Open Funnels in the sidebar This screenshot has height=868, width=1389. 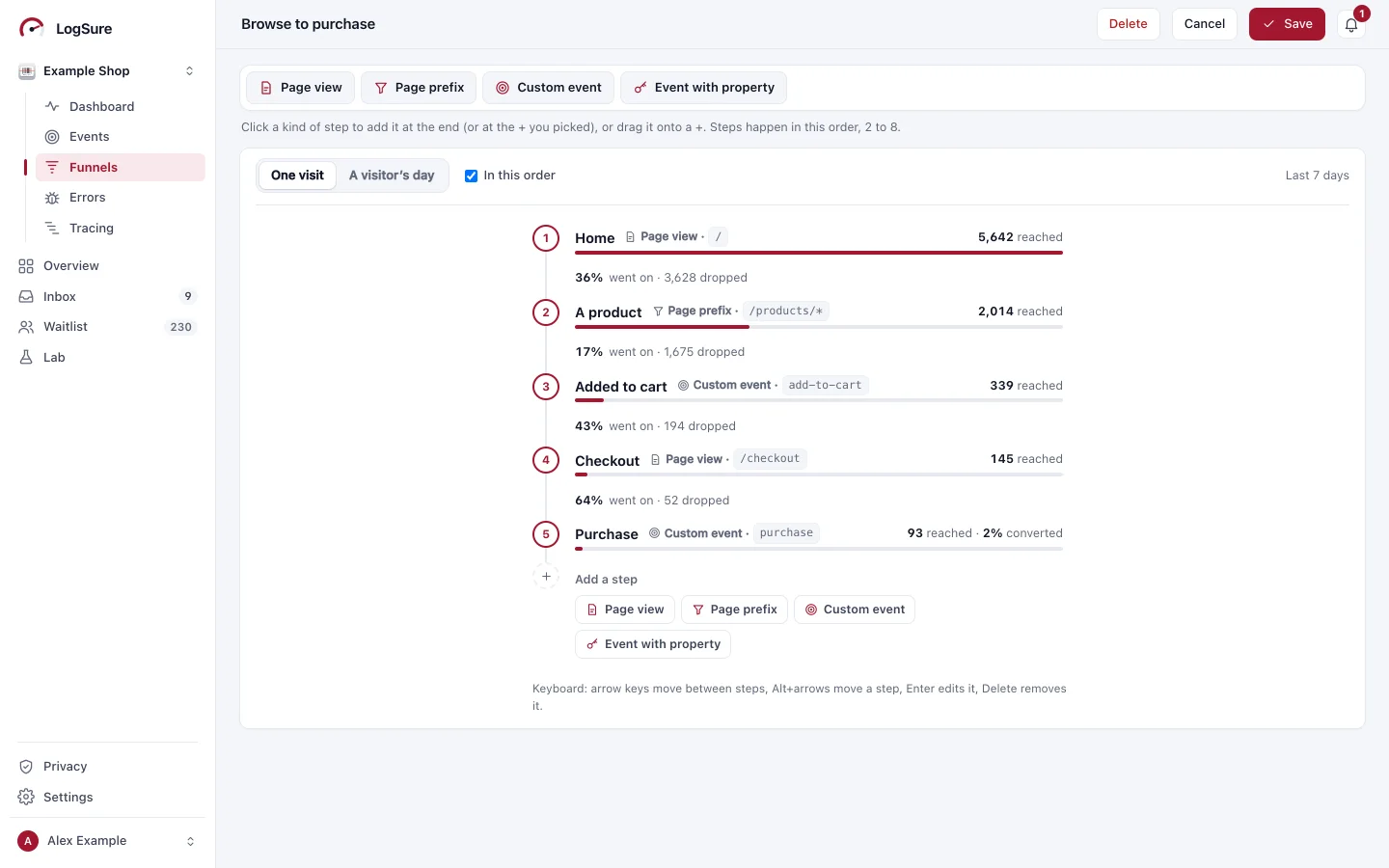(121, 167)
